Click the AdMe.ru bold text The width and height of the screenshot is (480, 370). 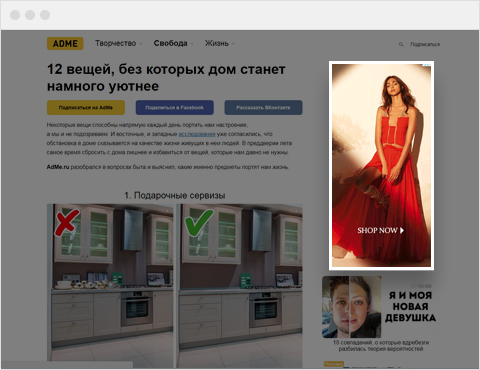(58, 167)
